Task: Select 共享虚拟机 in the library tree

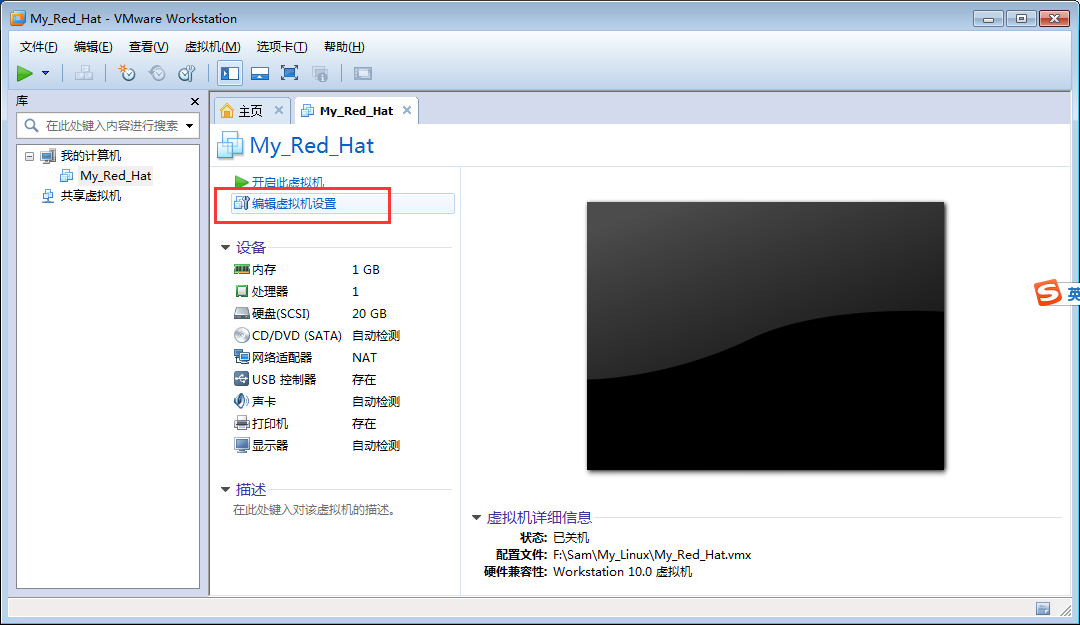Action: pos(90,196)
